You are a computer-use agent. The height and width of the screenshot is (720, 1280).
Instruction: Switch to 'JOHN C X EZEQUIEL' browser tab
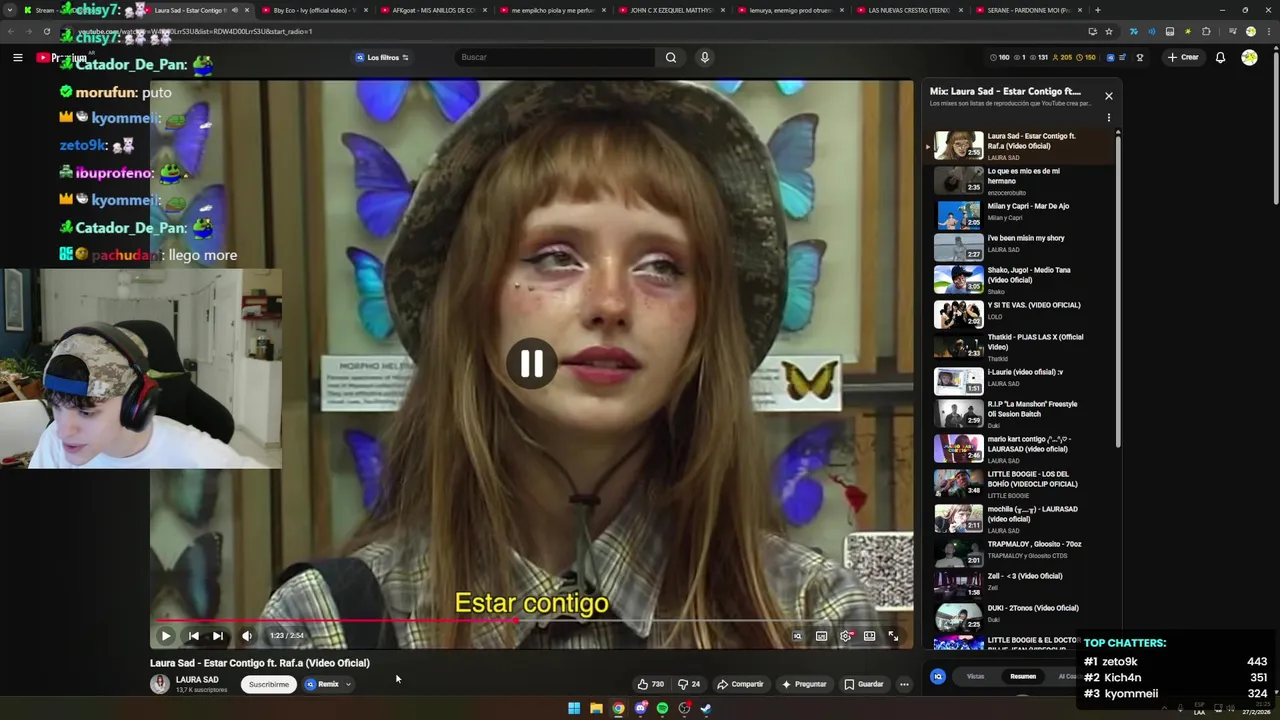coord(671,10)
